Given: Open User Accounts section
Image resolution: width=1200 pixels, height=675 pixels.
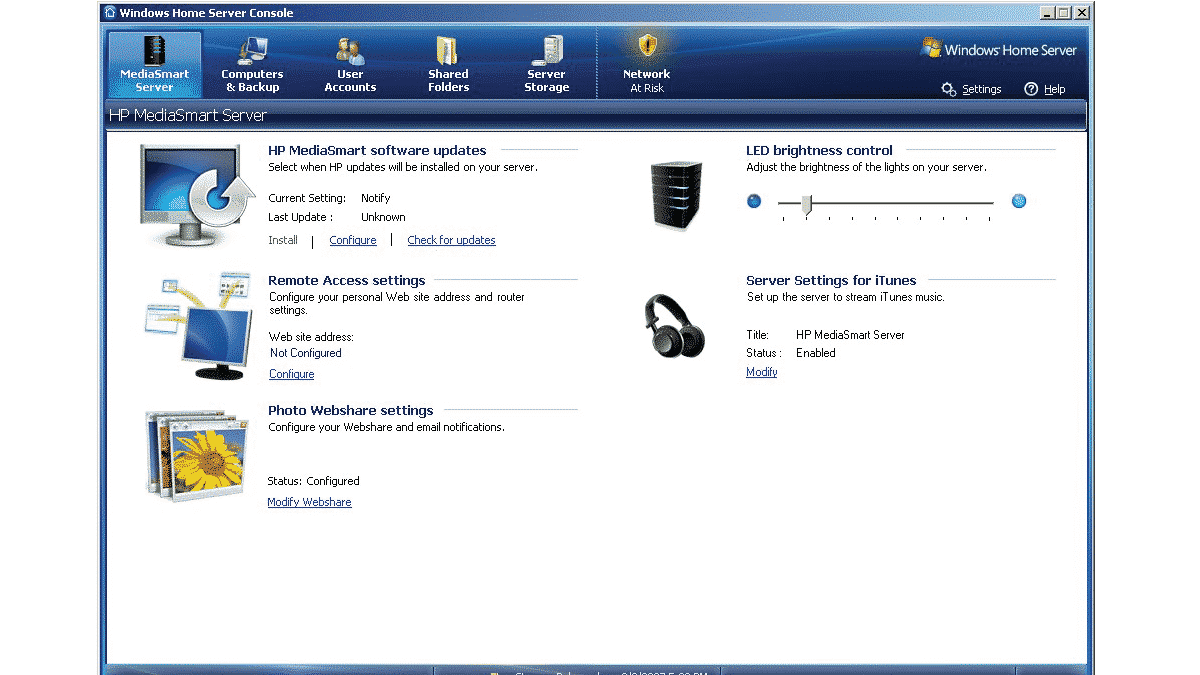Looking at the screenshot, I should 350,65.
